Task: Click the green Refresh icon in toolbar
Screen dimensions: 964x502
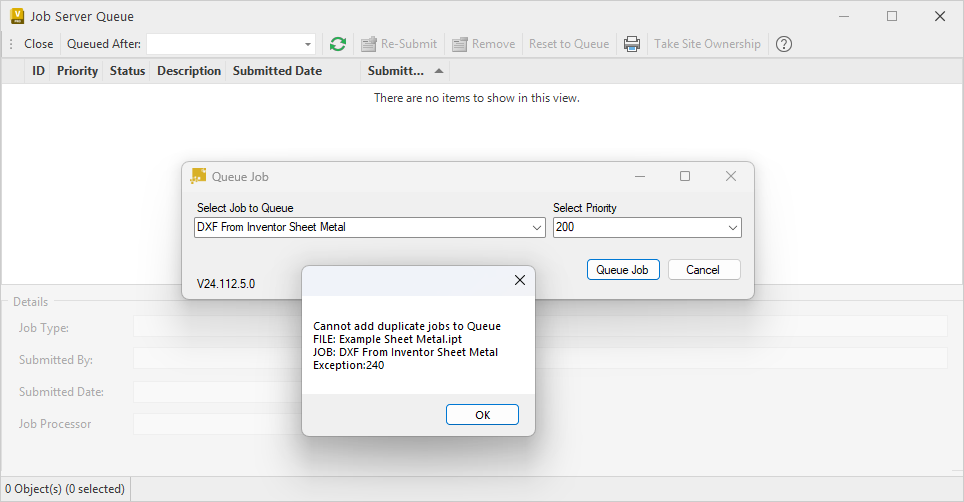Action: click(x=338, y=44)
